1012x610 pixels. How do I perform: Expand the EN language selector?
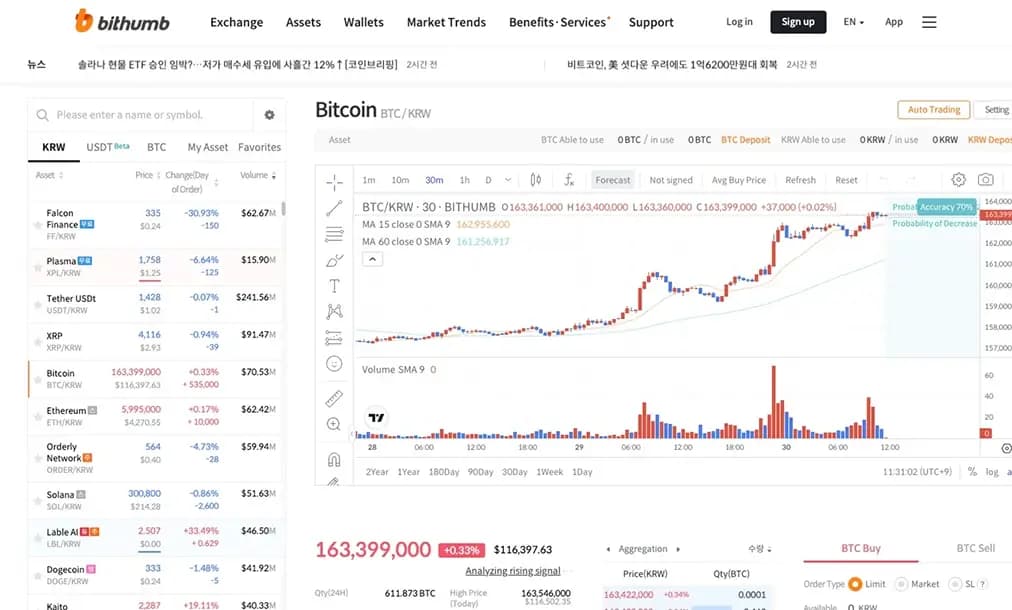coord(852,21)
